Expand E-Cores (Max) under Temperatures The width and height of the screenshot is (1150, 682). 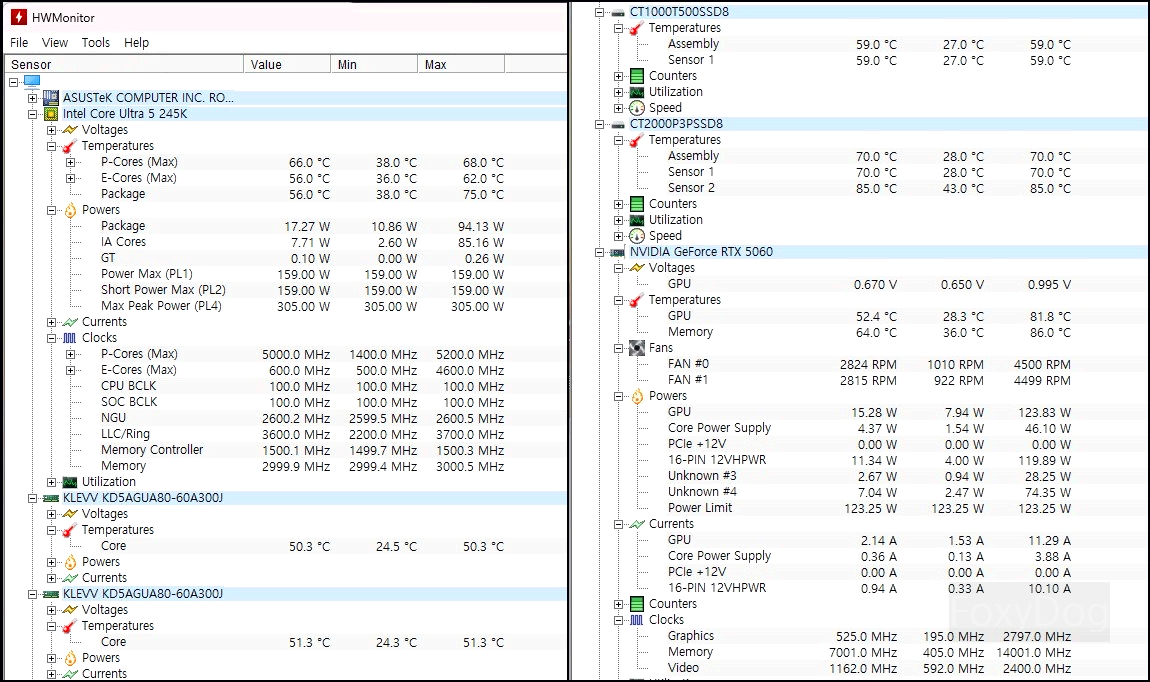[x=70, y=178]
